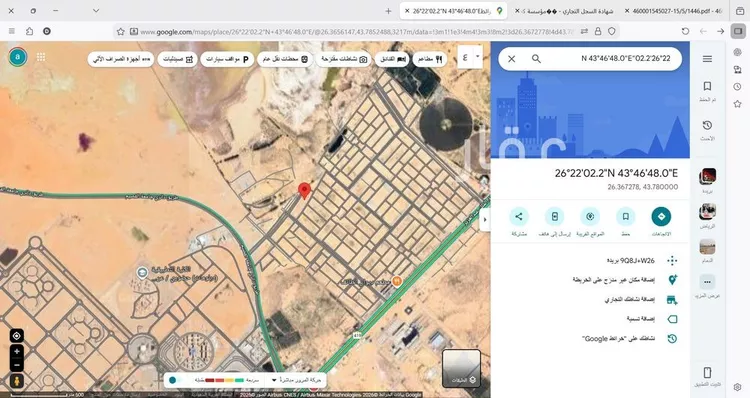This screenshot has height=398, width=750.
Task: Open the browser sidebar settings gear
Action: [x=738, y=387]
